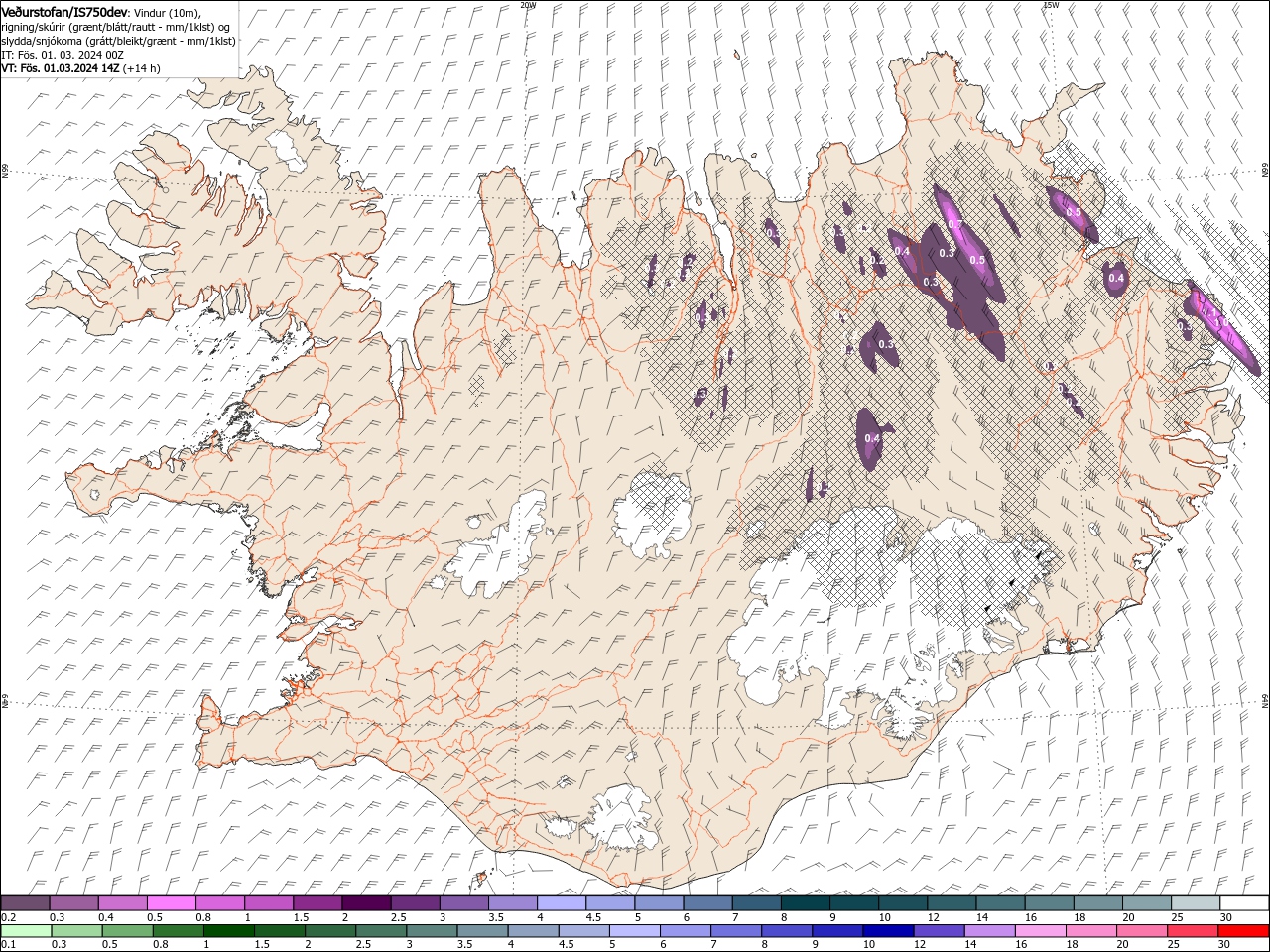Click the slydda/snjókoma legend description line
The height and width of the screenshot is (952, 1270).
click(x=118, y=41)
